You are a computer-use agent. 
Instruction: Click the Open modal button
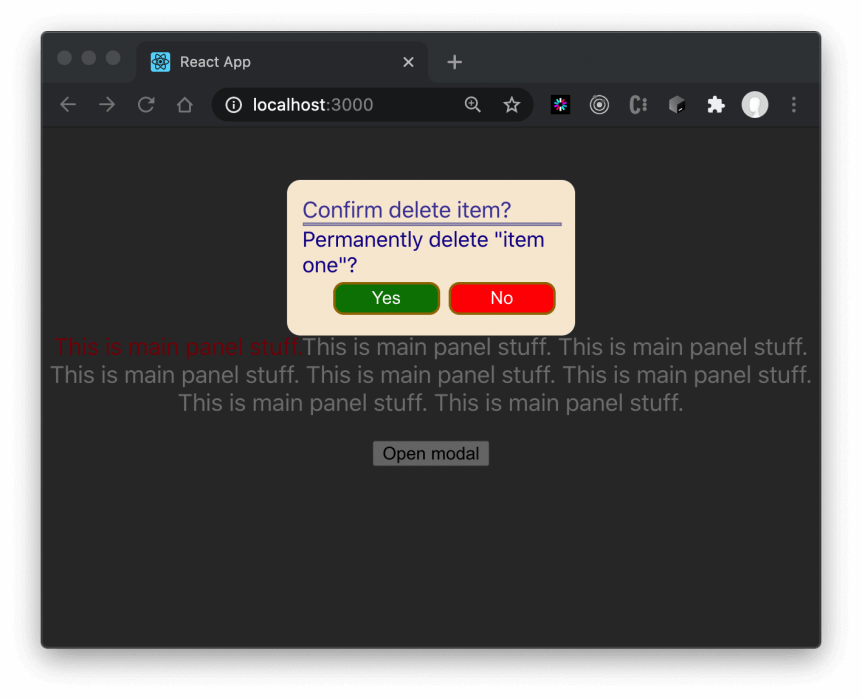430,454
